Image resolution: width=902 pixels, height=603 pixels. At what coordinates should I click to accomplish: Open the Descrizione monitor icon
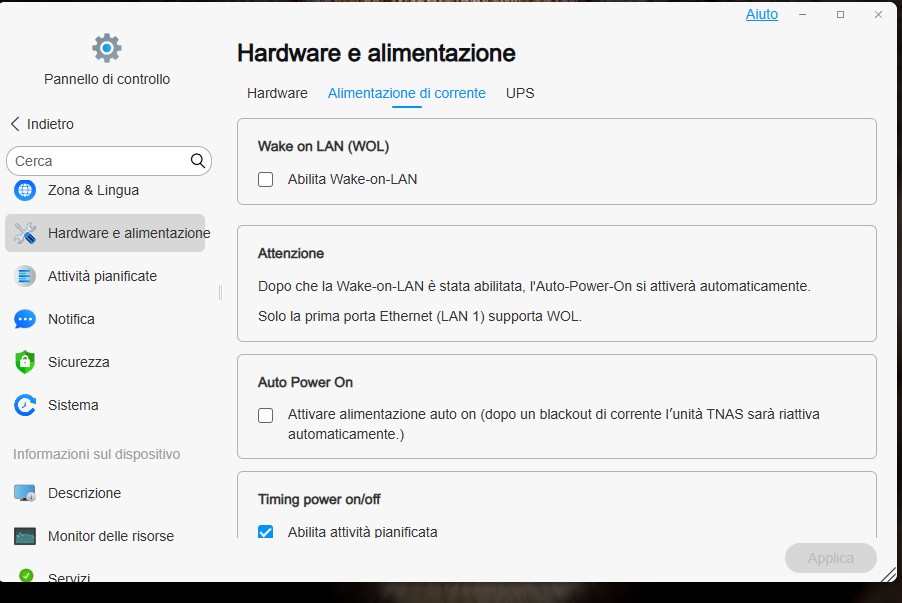click(x=25, y=493)
